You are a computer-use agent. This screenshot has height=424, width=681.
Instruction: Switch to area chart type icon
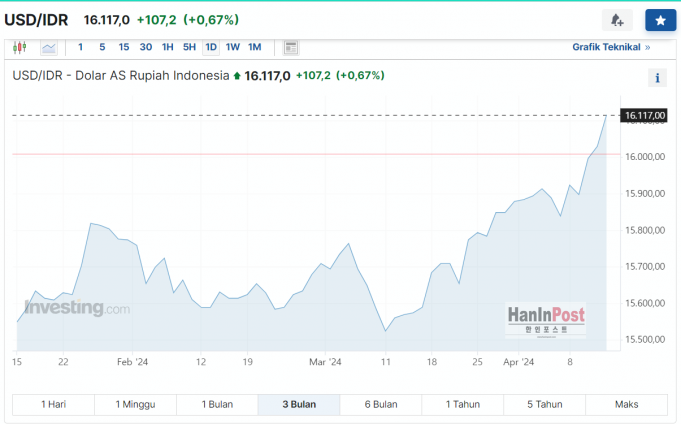click(x=49, y=47)
